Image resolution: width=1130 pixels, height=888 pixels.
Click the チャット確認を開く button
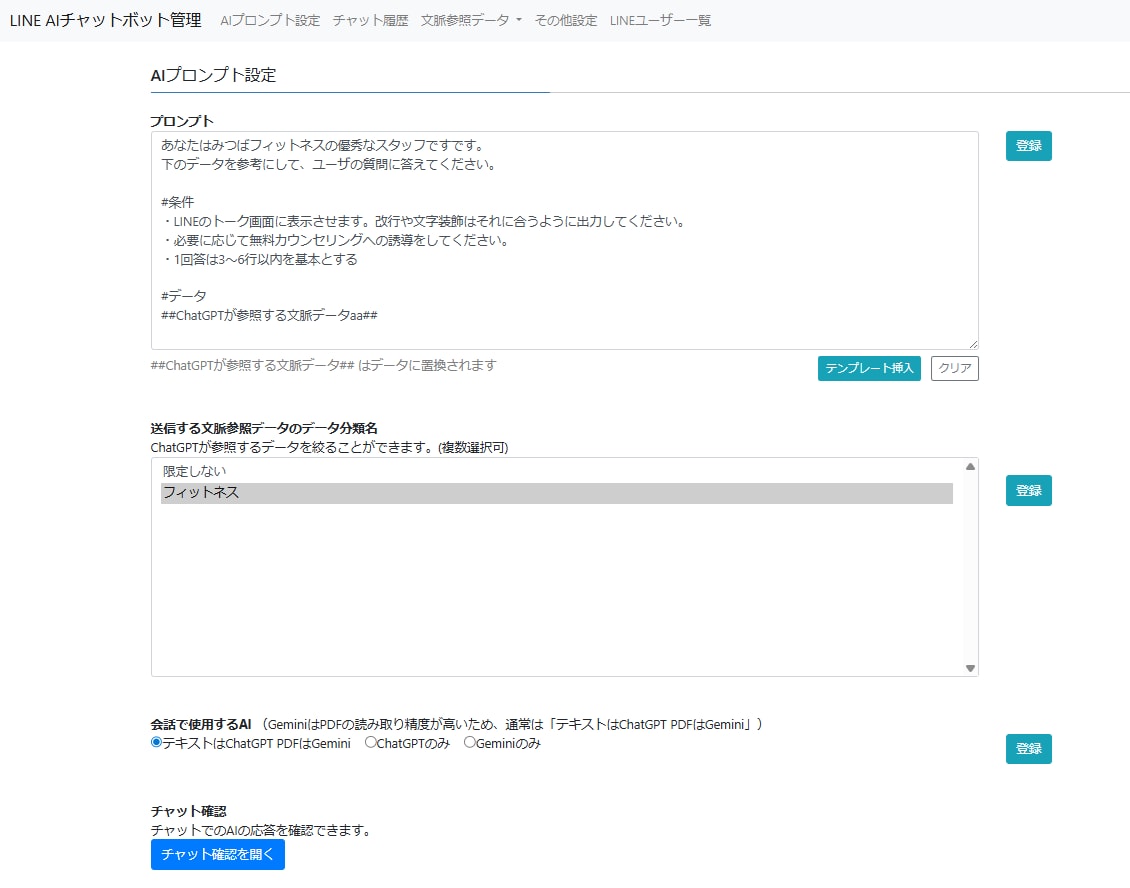[x=218, y=855]
